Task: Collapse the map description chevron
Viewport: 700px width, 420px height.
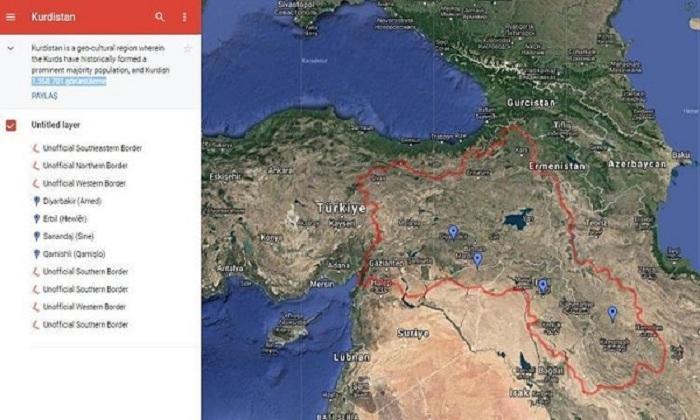Action: click(x=10, y=48)
